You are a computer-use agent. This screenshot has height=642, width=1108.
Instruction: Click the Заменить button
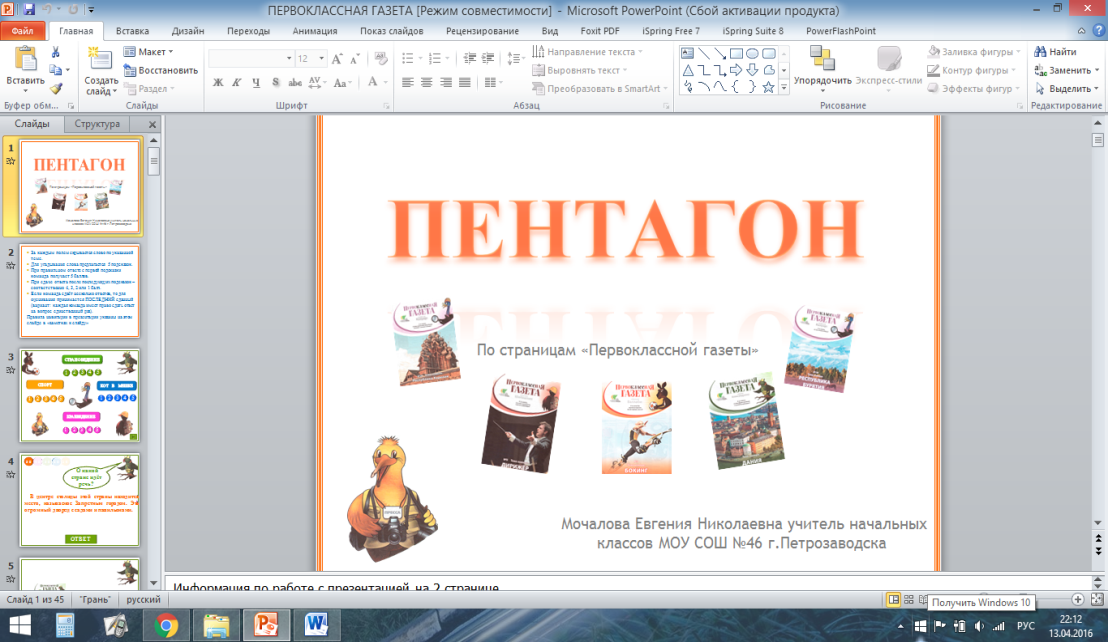click(x=1066, y=70)
